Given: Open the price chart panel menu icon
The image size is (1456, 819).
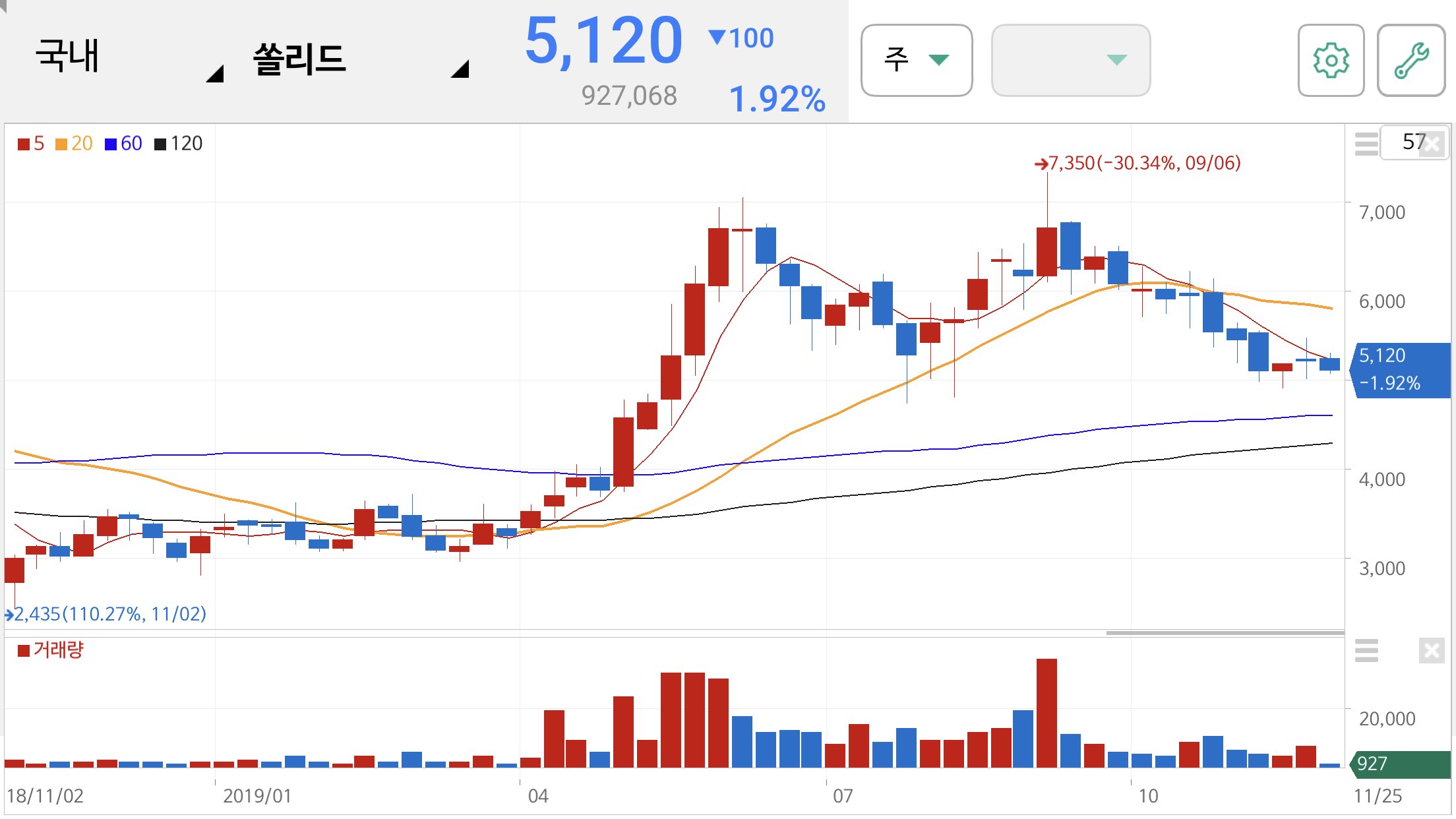Looking at the screenshot, I should click(x=1366, y=143).
